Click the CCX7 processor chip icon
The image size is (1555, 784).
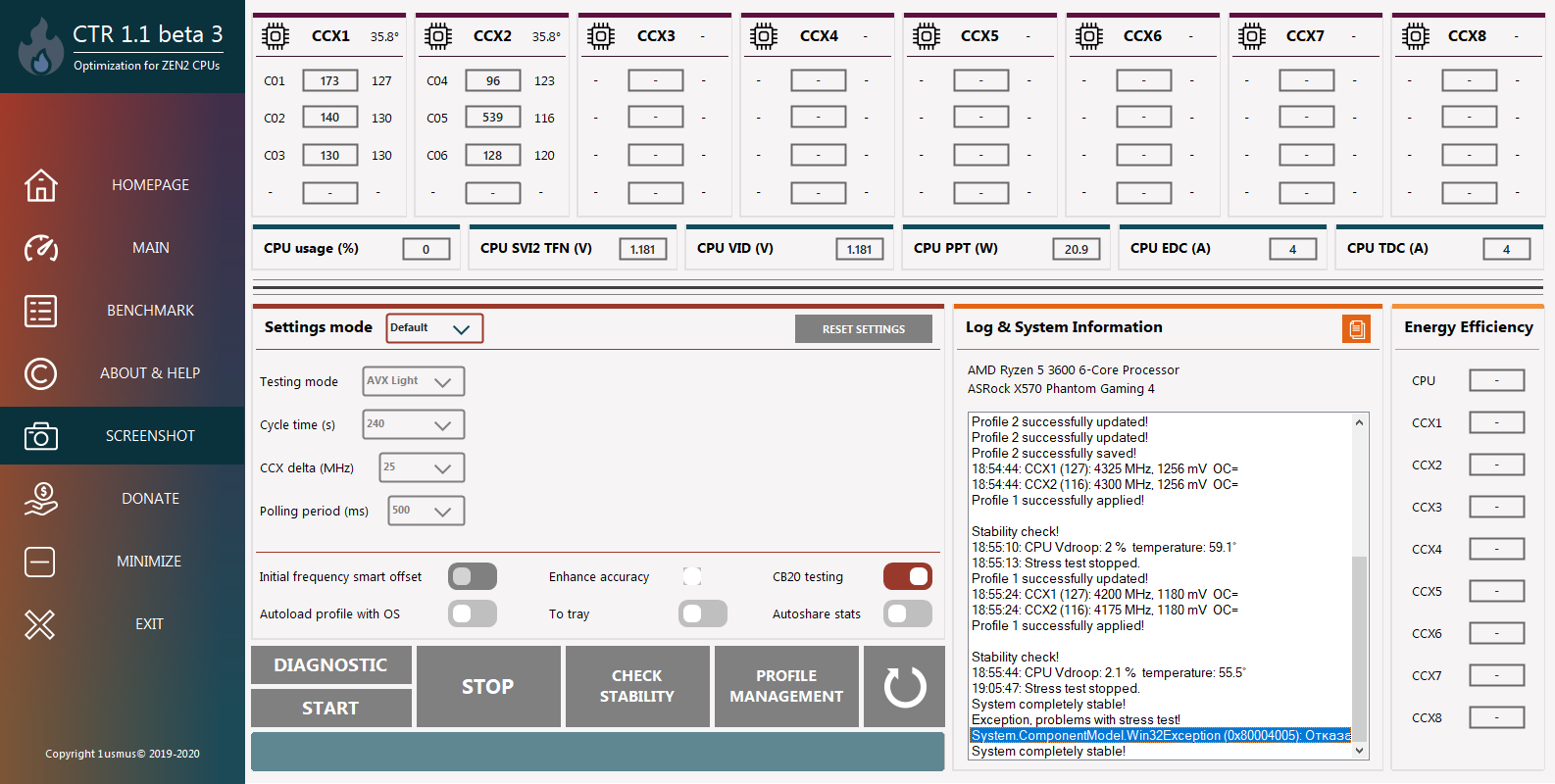point(1252,36)
